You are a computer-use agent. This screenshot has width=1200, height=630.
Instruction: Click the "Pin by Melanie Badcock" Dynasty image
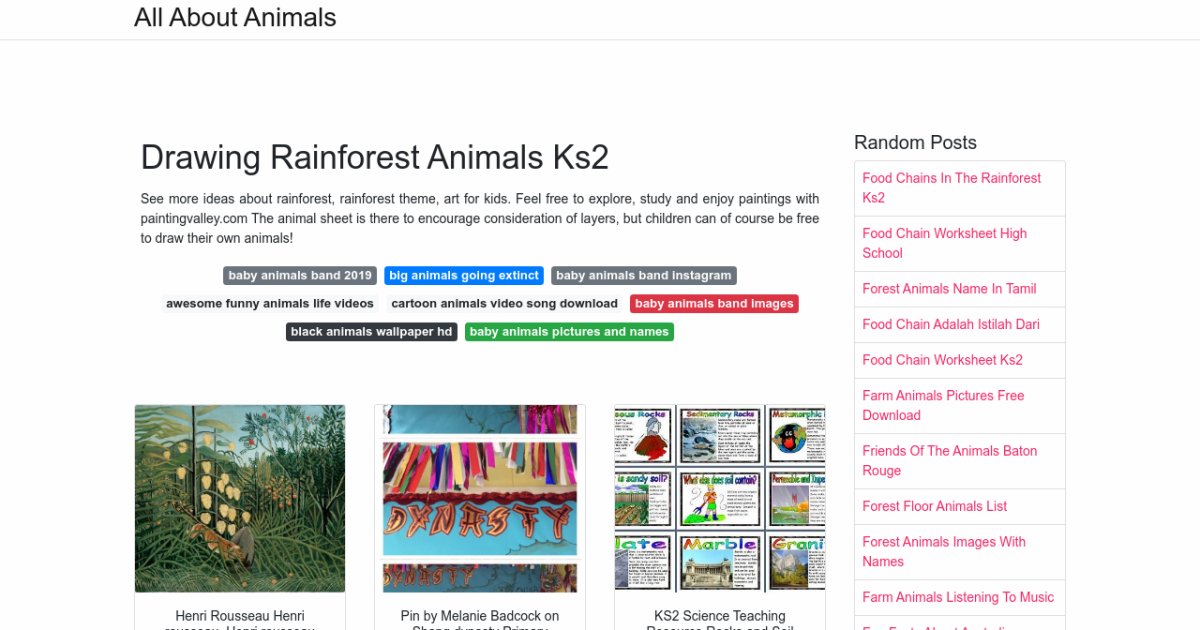[x=479, y=497]
